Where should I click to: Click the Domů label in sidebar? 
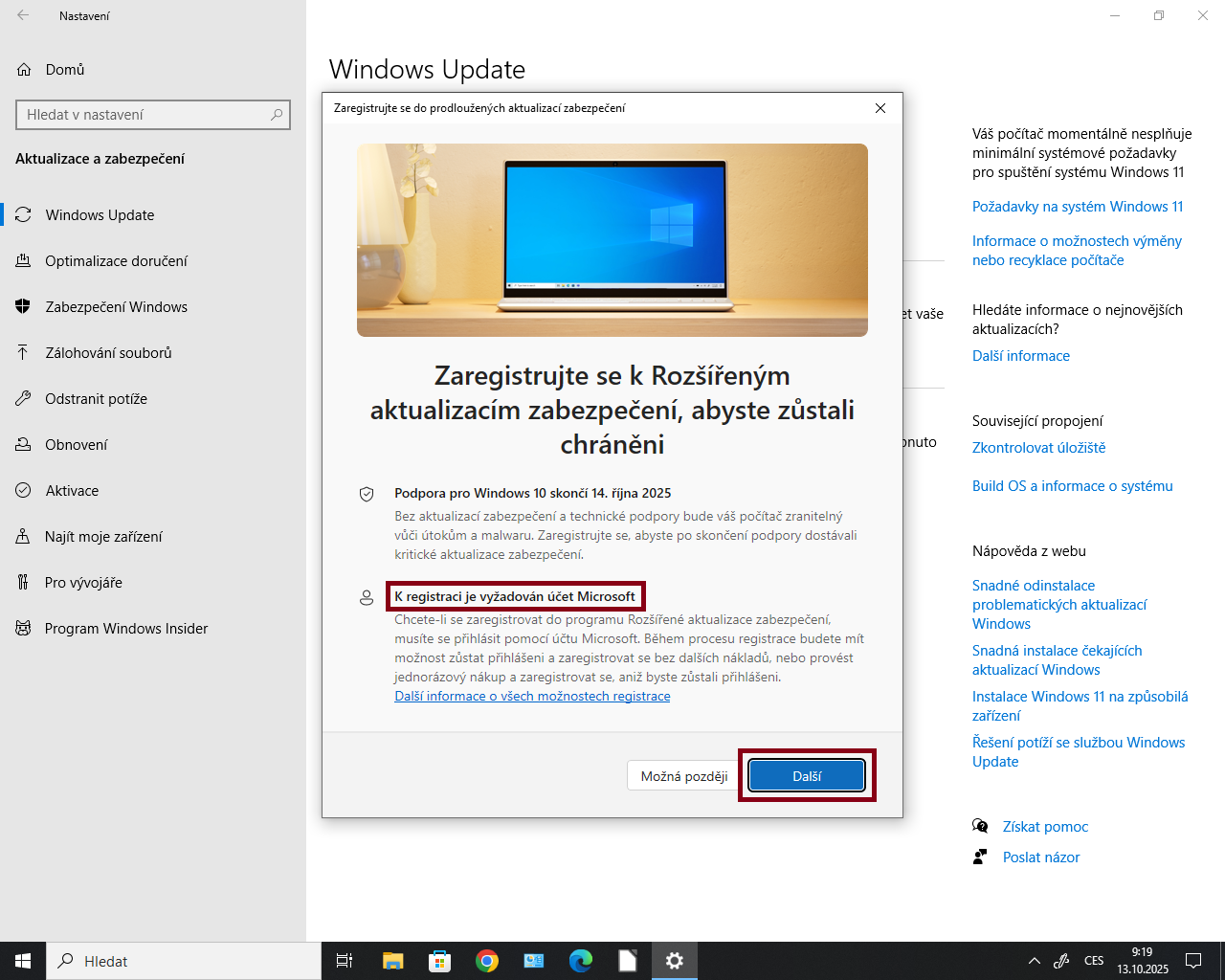(65, 70)
